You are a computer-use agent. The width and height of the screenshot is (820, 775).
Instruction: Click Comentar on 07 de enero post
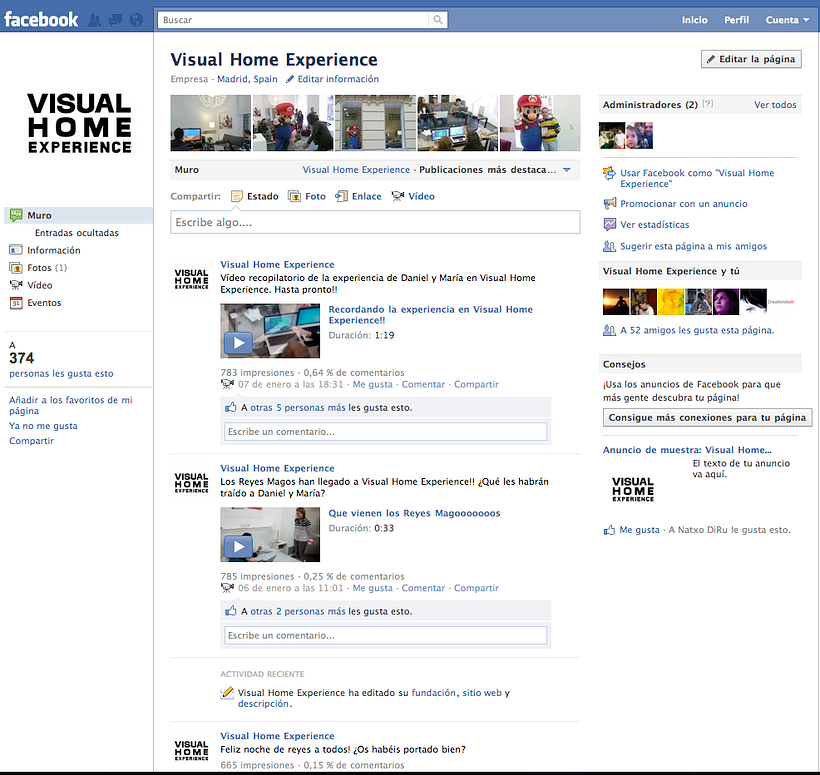click(423, 384)
